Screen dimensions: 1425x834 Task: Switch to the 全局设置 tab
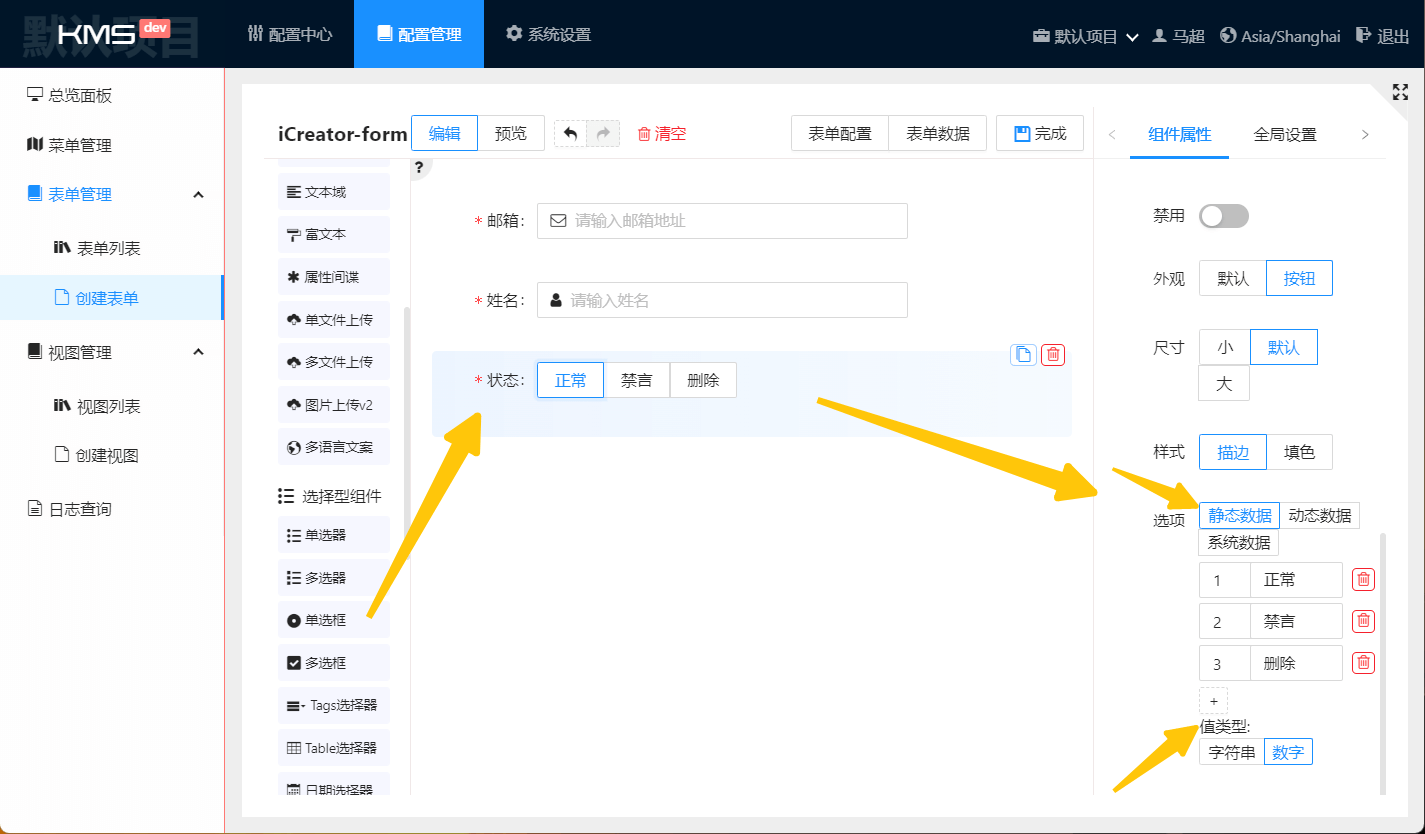click(1285, 135)
